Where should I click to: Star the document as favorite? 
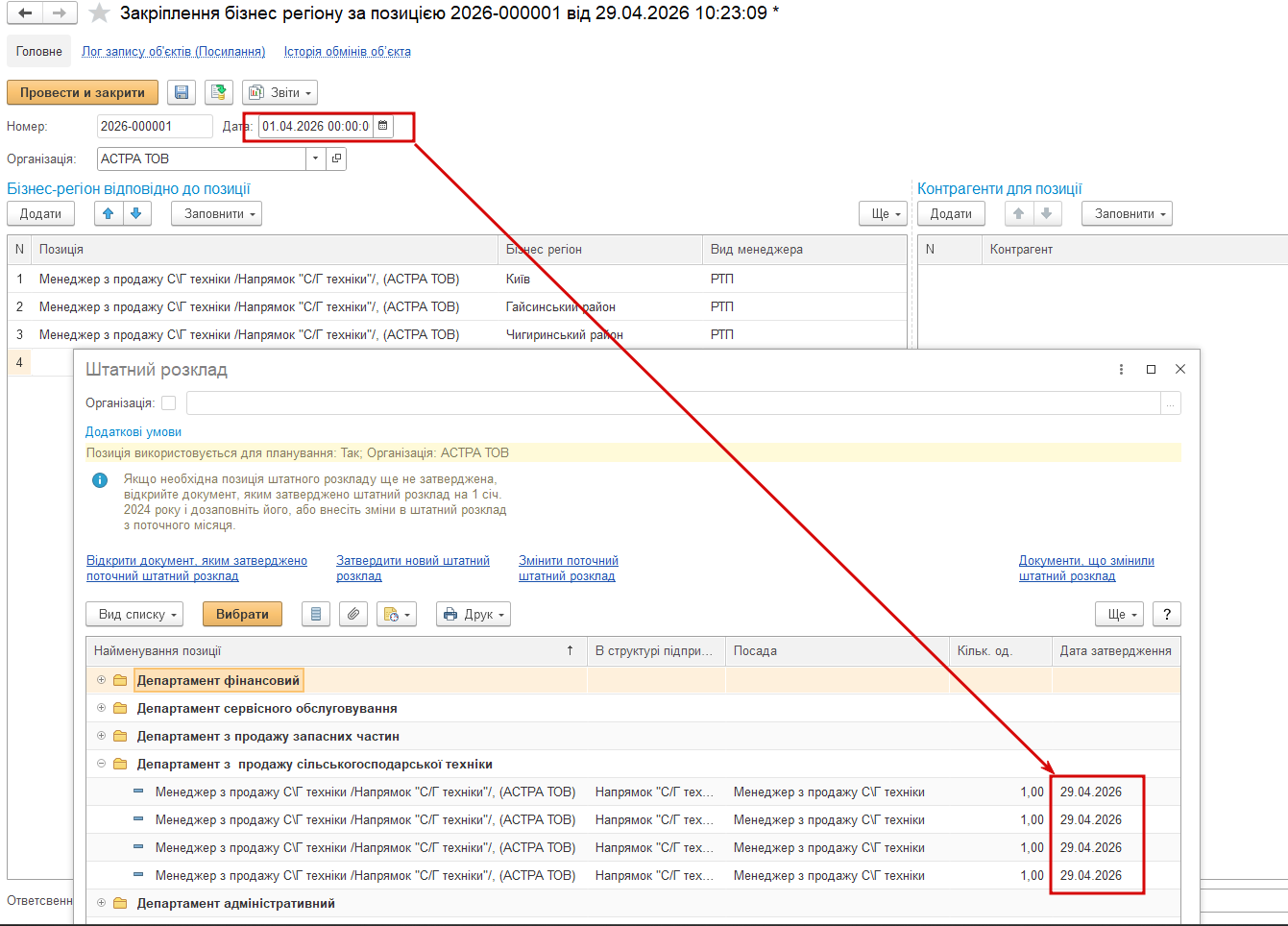[99, 12]
